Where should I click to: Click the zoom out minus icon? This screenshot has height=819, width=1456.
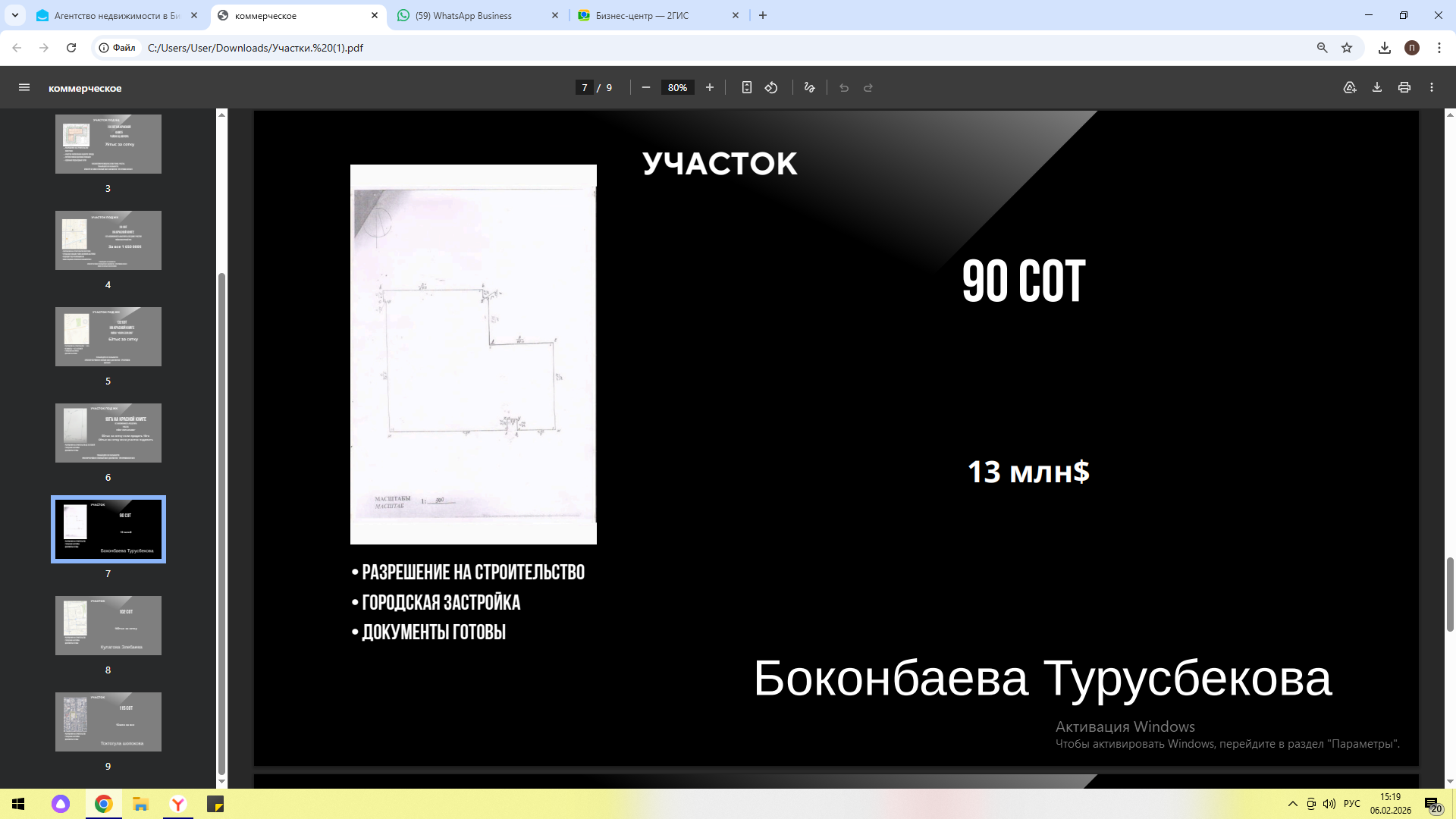pos(646,88)
